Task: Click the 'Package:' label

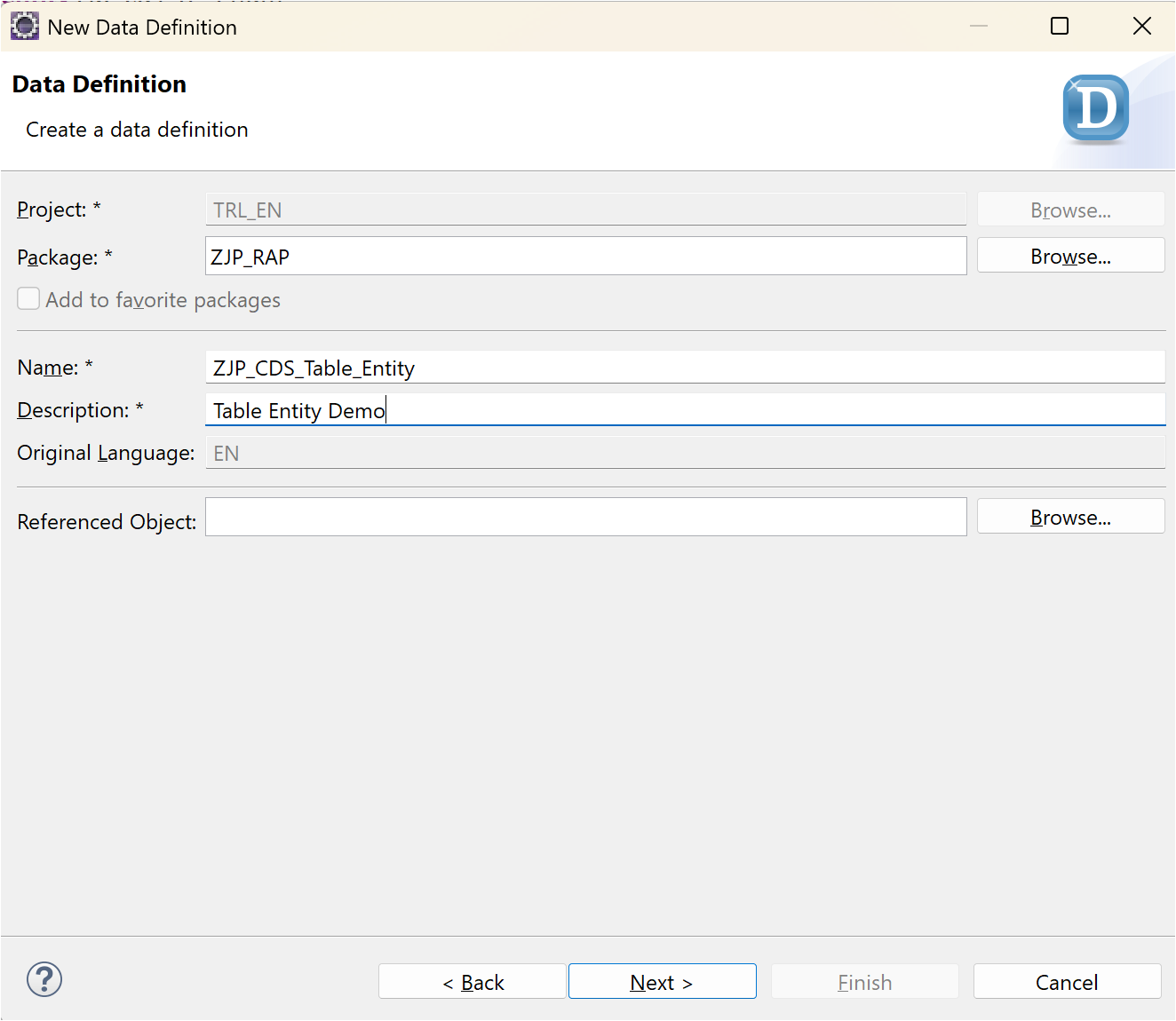Action: point(65,257)
